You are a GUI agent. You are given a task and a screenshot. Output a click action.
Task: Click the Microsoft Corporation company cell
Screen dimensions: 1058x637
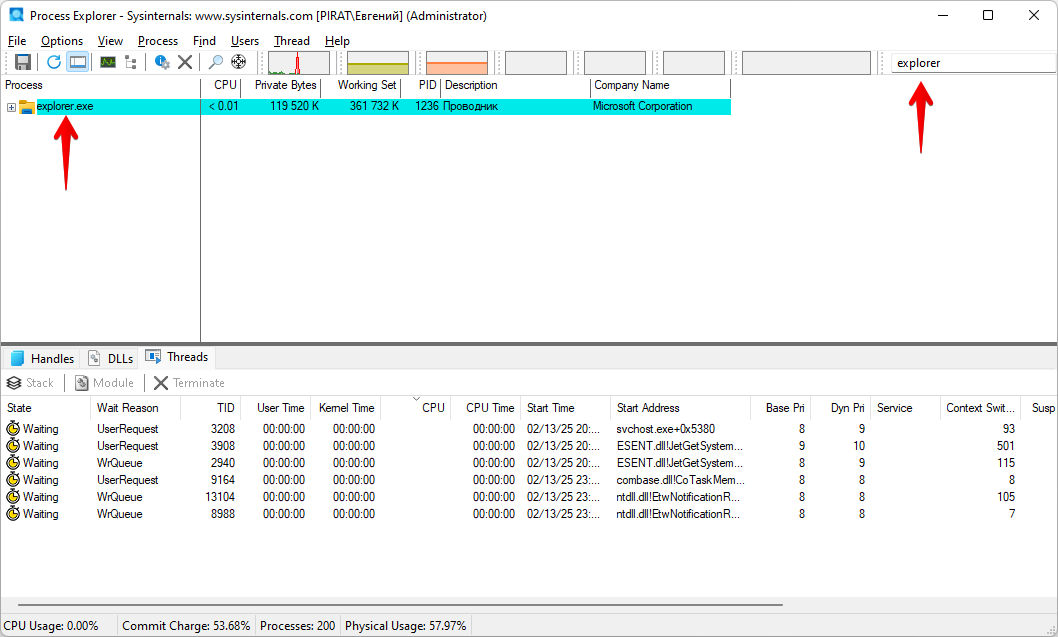tap(642, 107)
